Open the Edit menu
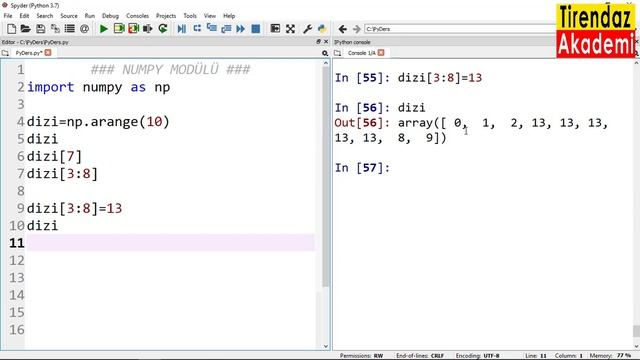 [x=24, y=16]
